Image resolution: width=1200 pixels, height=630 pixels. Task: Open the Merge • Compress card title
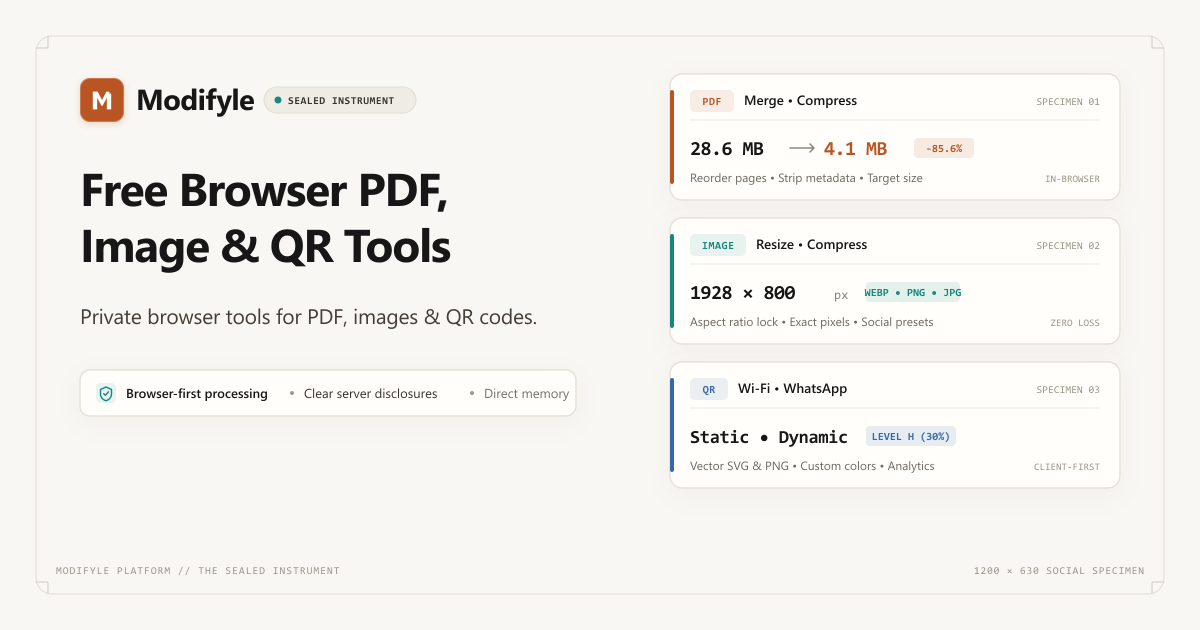800,101
